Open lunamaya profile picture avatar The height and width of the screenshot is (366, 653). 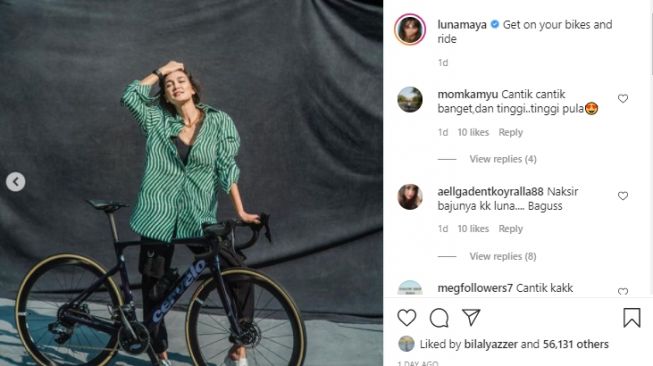pyautogui.click(x=410, y=30)
